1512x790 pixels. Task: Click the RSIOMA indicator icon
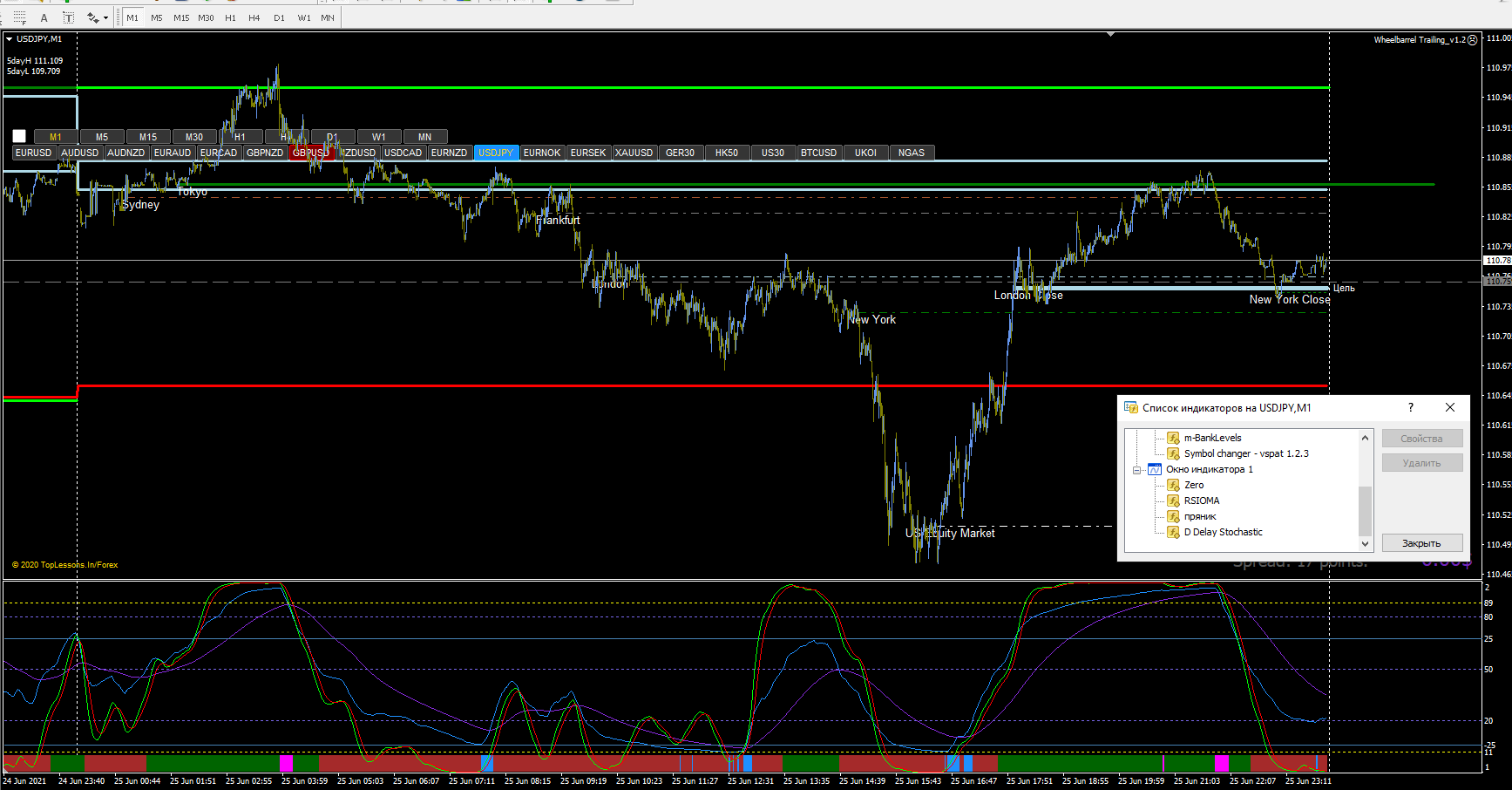[x=1174, y=501]
